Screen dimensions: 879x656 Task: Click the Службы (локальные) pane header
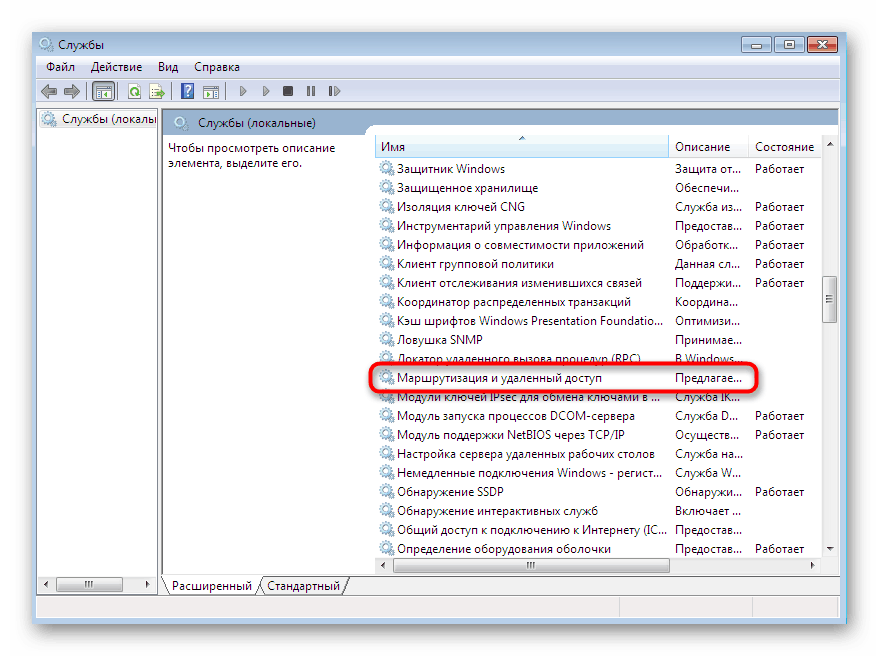[257, 123]
